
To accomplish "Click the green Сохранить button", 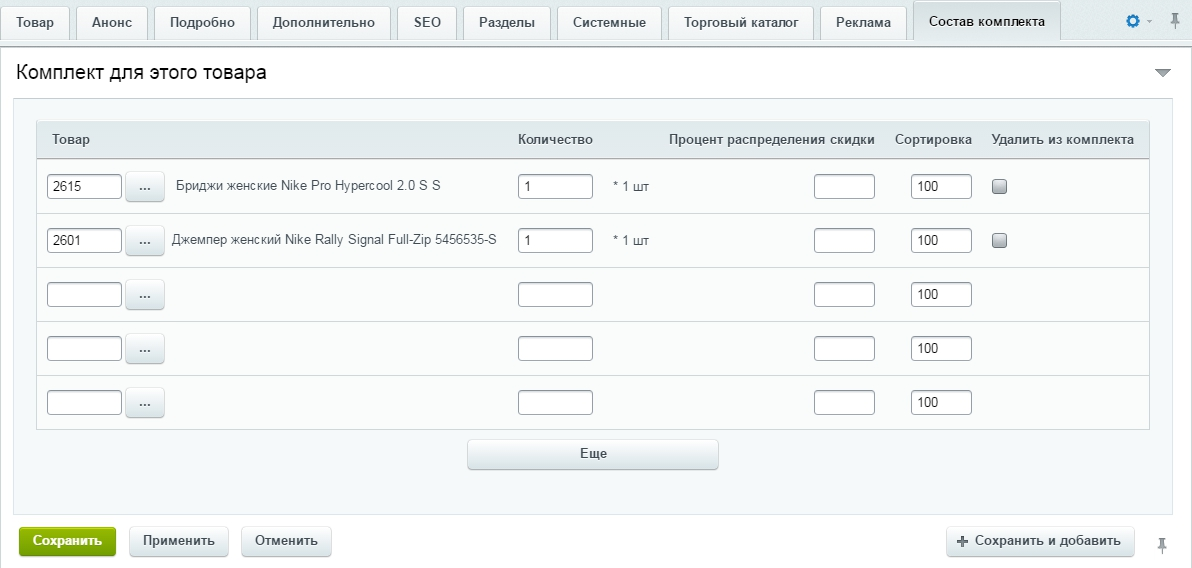I will tap(67, 541).
